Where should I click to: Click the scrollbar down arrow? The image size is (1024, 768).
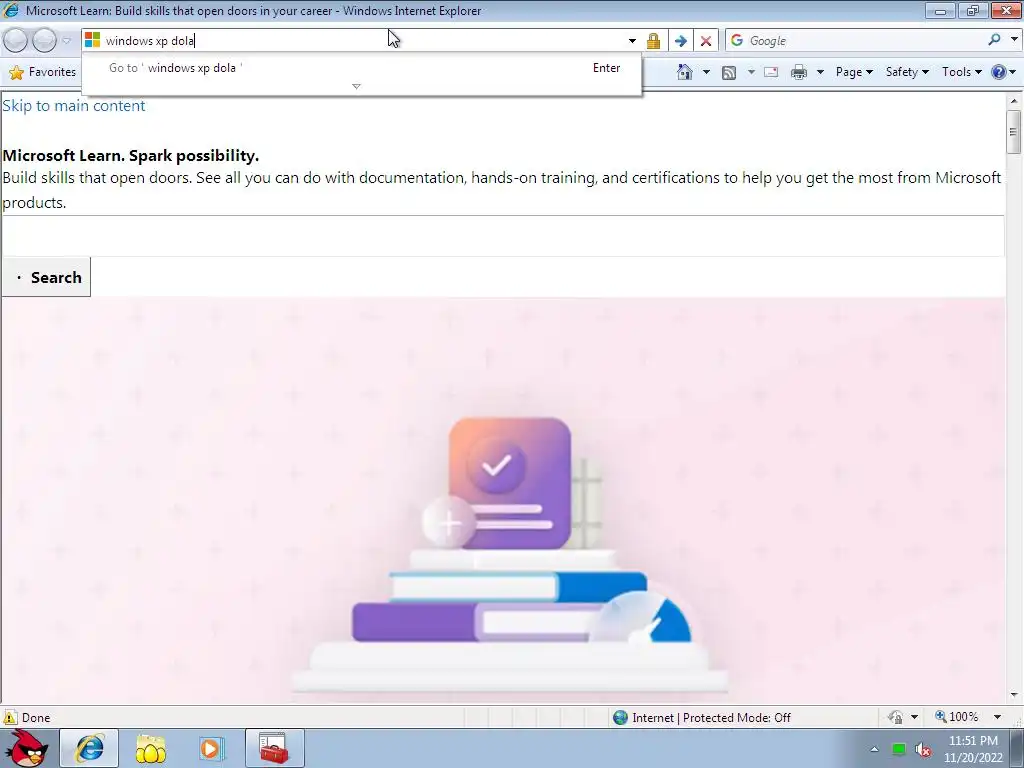pos(1014,695)
